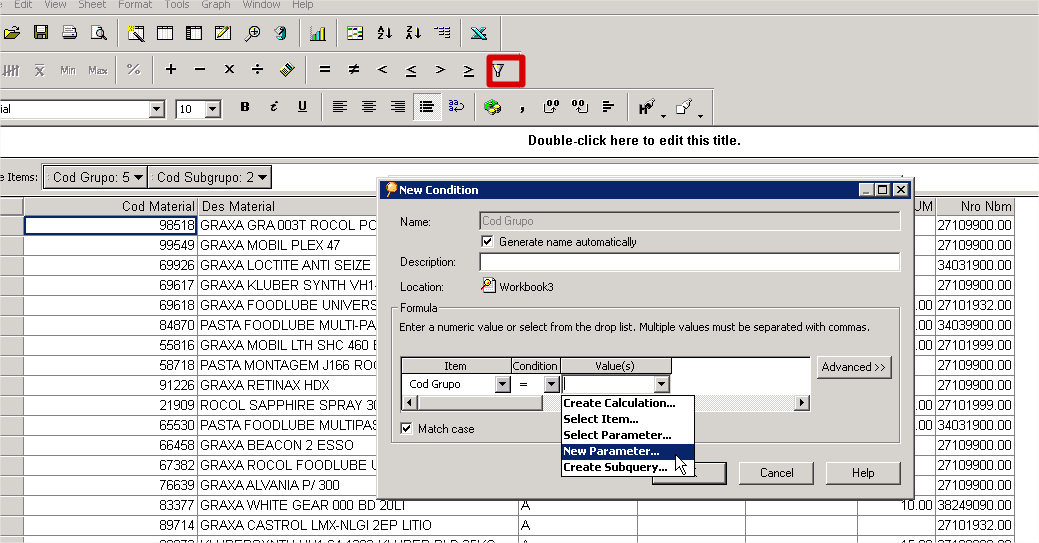The image size is (1039, 543).
Task: Open the Graph bar-chart icon
Action: [318, 32]
